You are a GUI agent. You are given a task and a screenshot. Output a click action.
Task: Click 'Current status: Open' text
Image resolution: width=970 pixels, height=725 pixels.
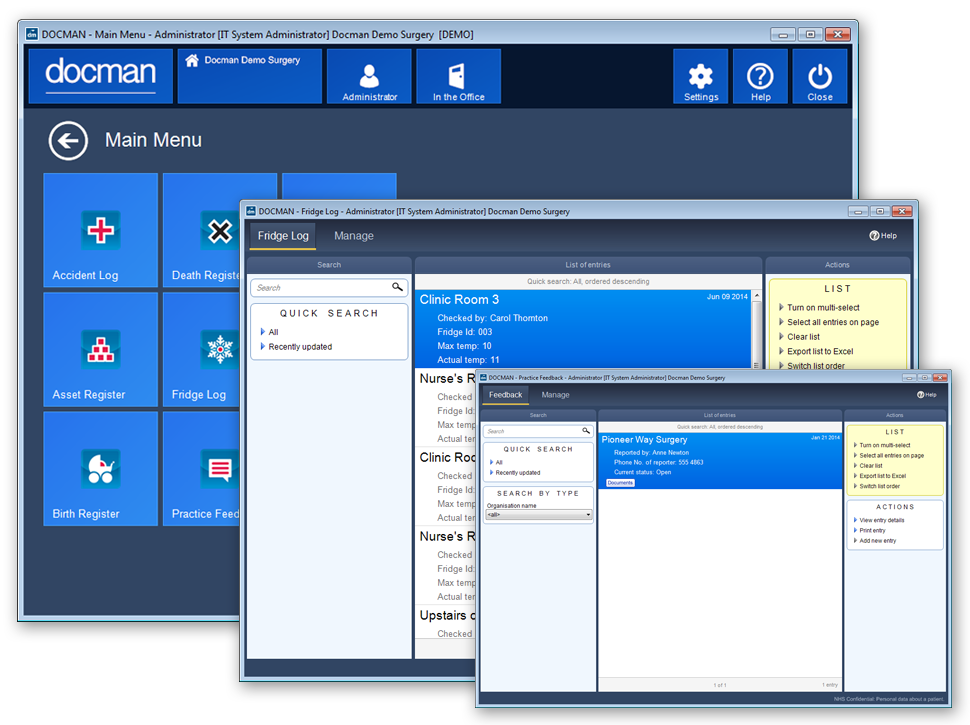point(642,472)
